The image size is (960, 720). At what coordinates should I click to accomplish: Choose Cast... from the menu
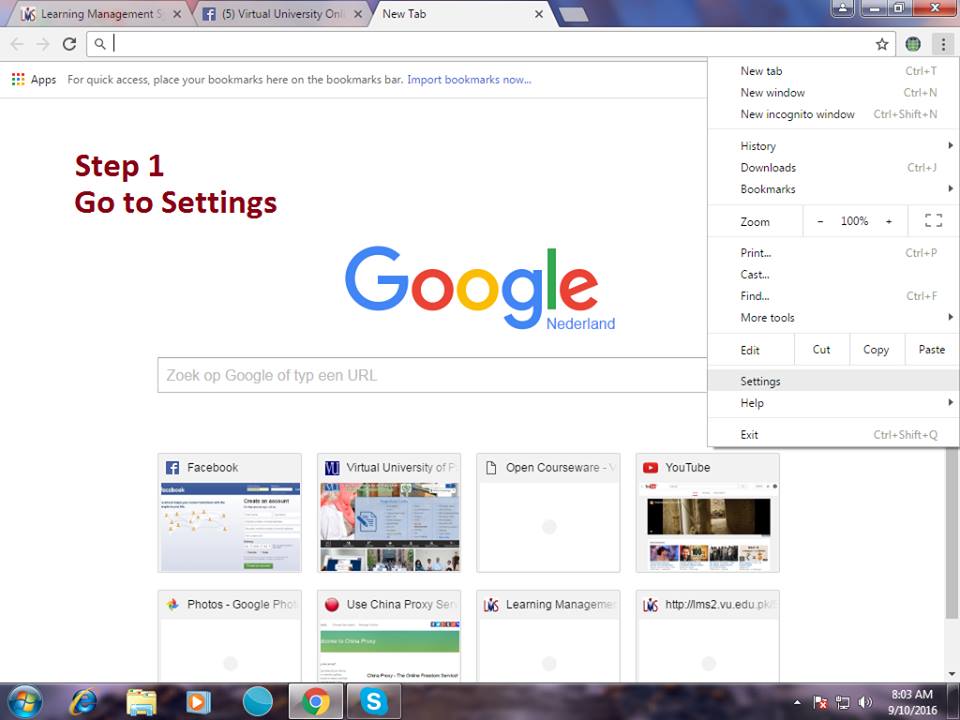coord(833,274)
